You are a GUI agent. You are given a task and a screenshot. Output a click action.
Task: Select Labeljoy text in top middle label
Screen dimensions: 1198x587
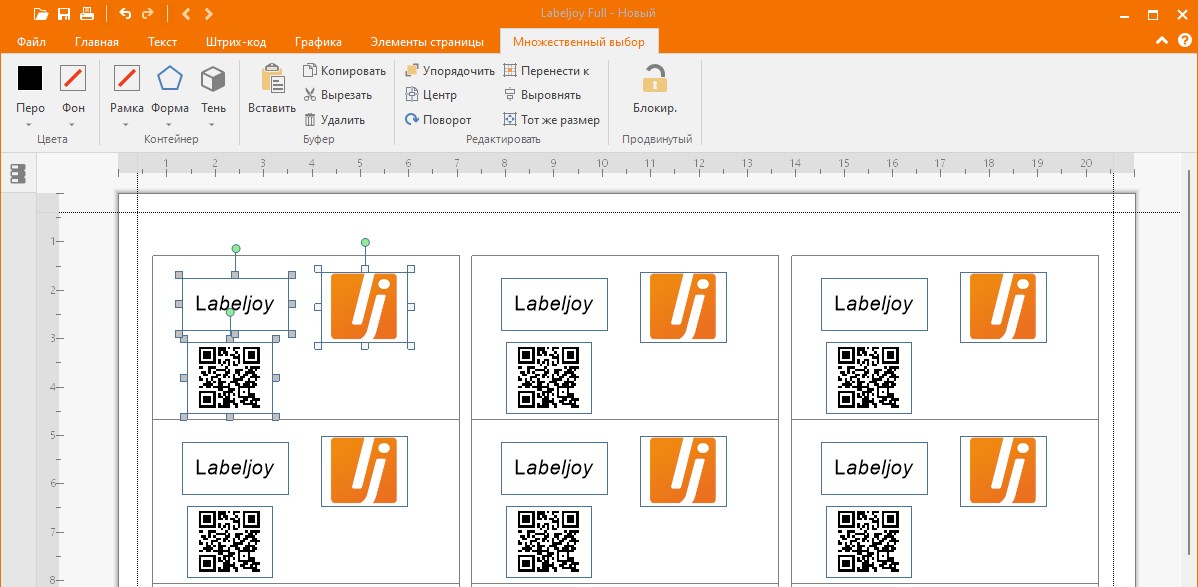click(x=554, y=304)
